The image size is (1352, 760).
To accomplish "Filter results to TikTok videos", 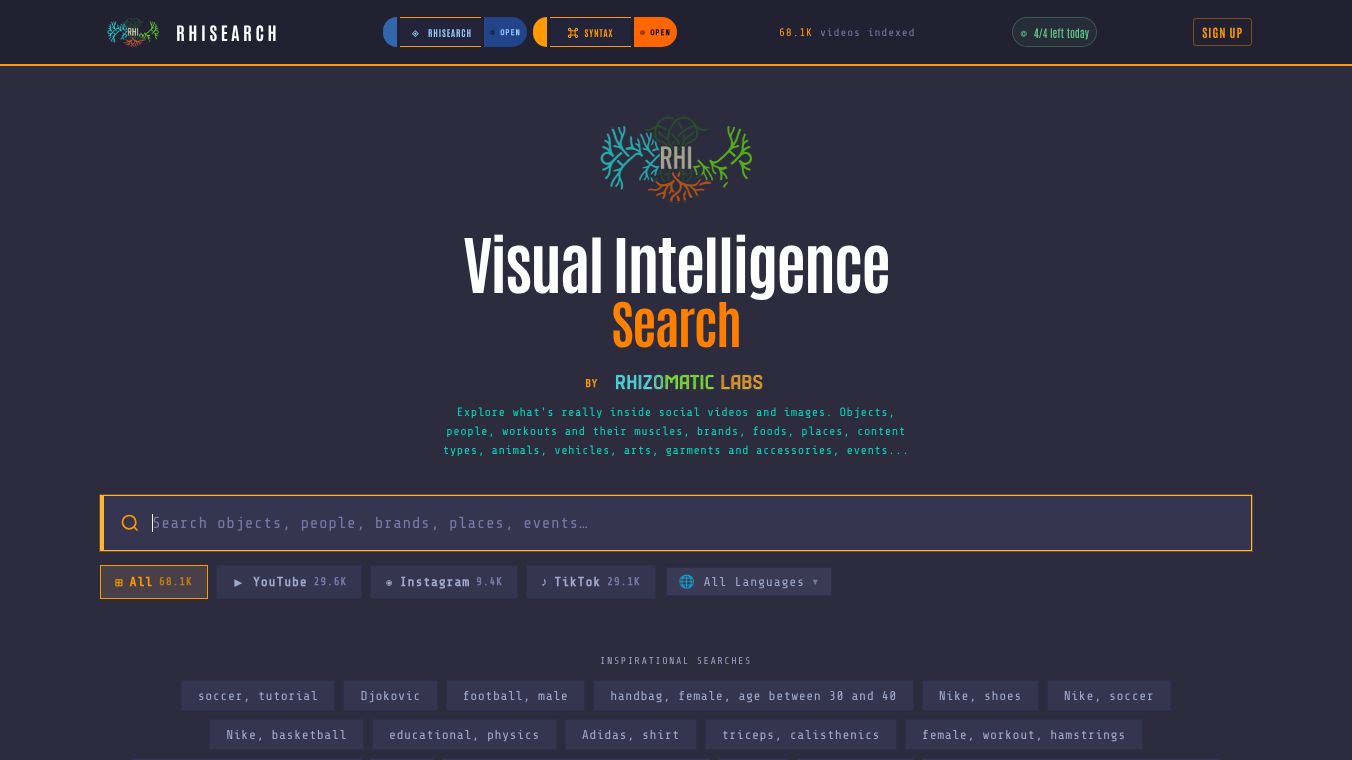I will click(x=591, y=582).
